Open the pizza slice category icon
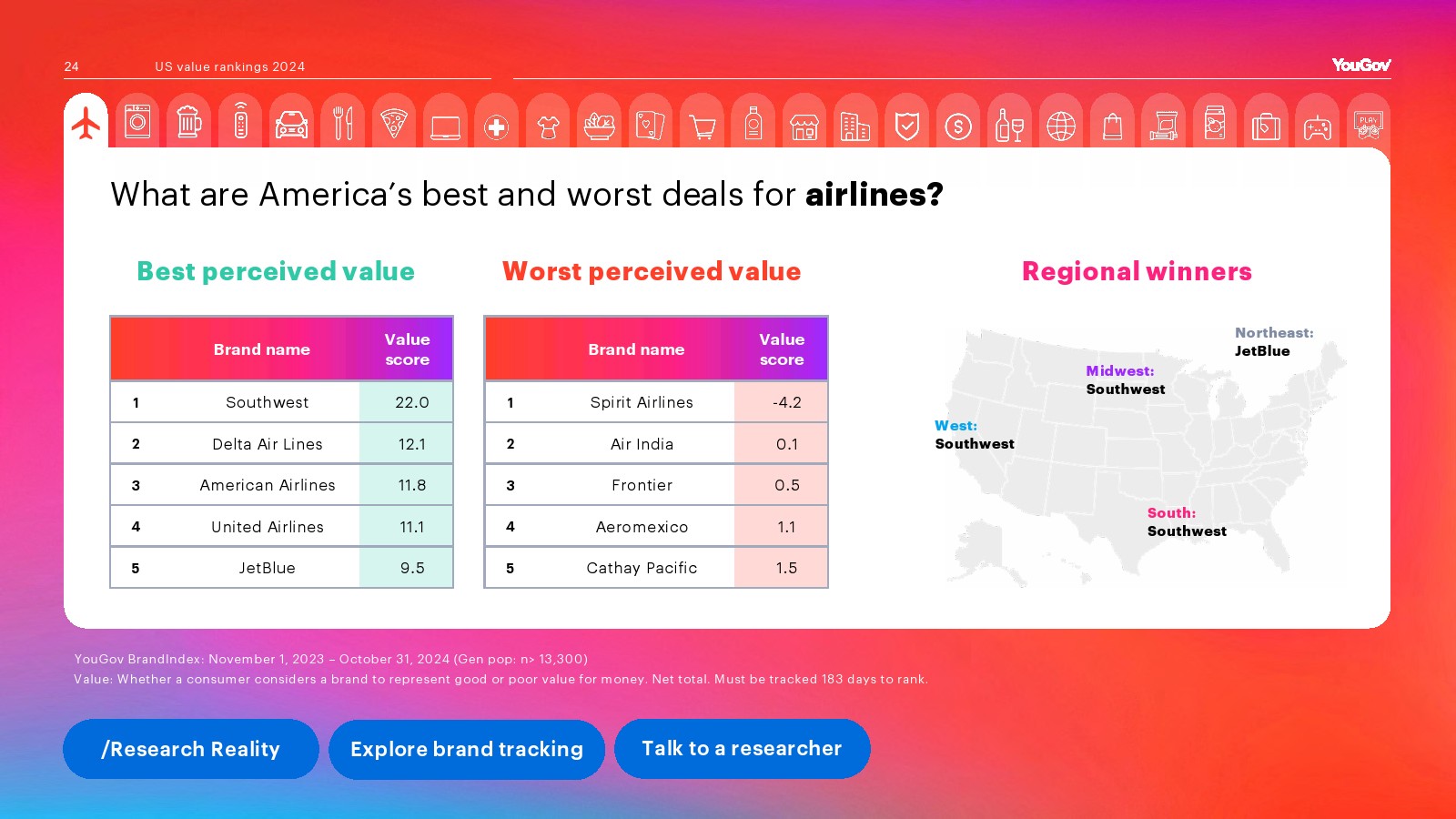1456x819 pixels. point(393,124)
